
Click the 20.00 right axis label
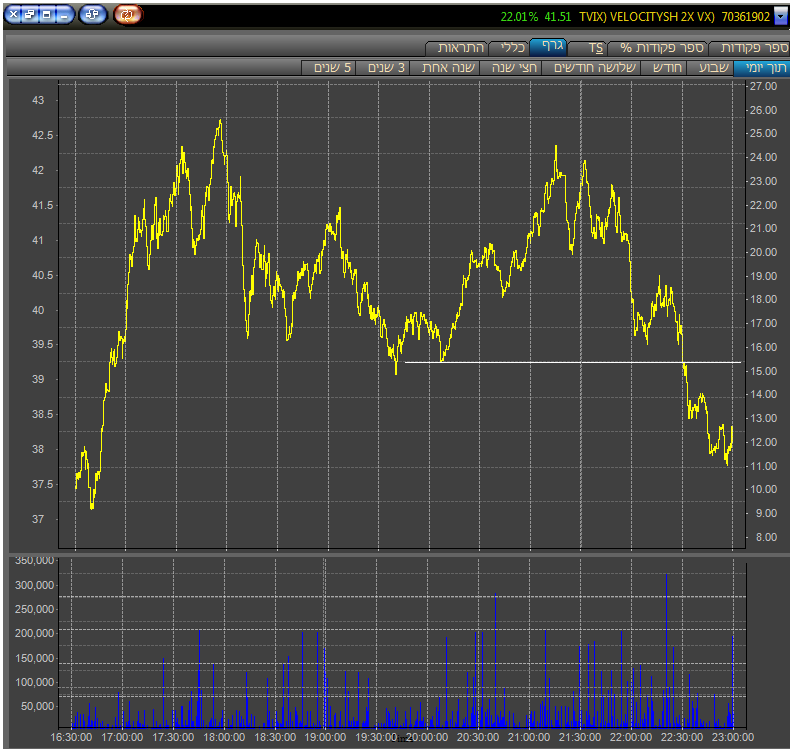(x=763, y=252)
